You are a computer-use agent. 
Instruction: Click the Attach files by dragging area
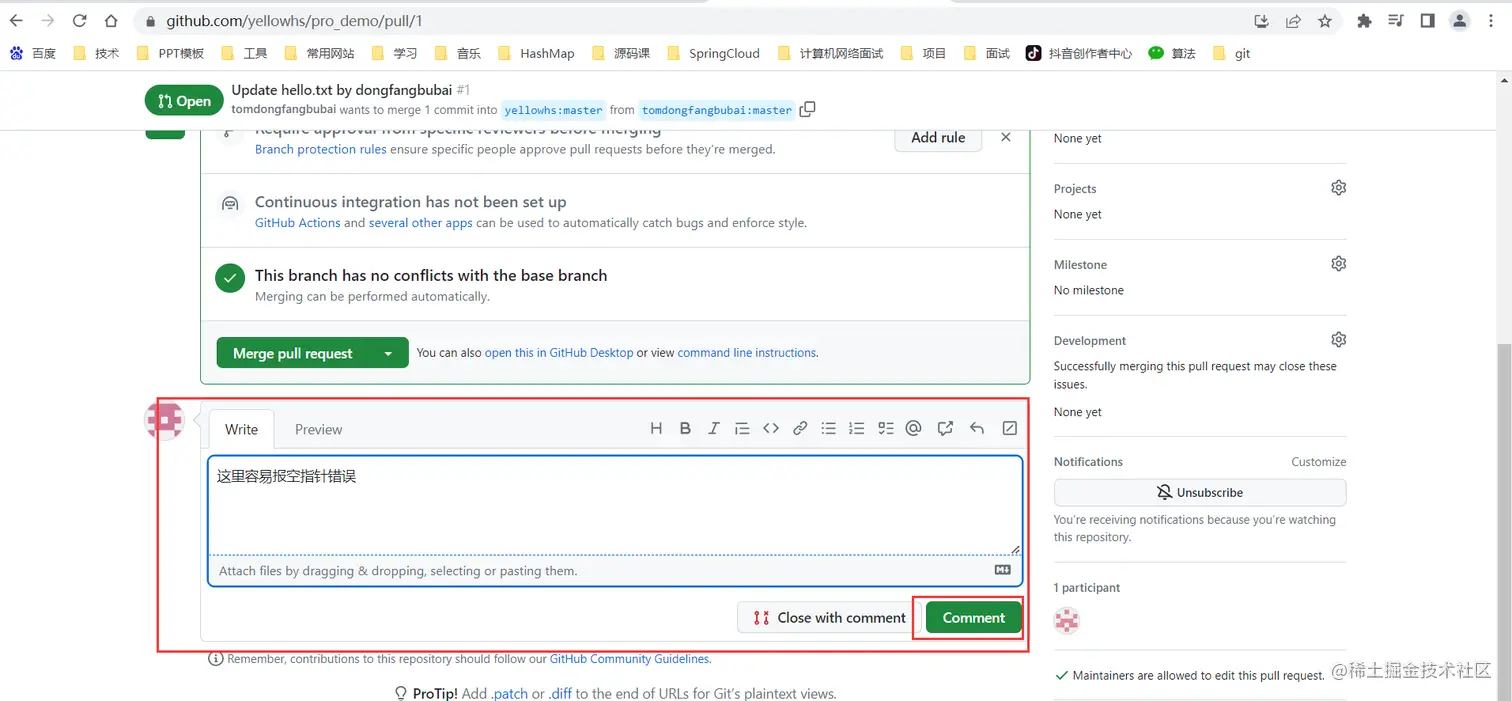pyautogui.click(x=615, y=571)
